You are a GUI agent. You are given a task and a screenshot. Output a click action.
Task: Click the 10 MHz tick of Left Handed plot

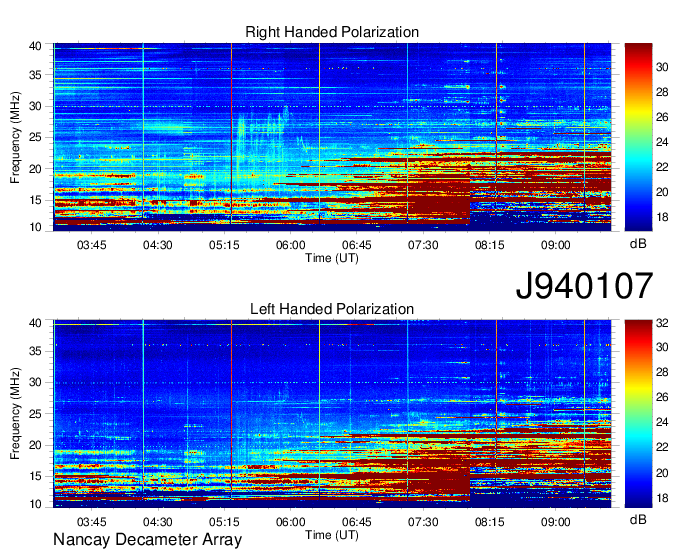coord(35,504)
